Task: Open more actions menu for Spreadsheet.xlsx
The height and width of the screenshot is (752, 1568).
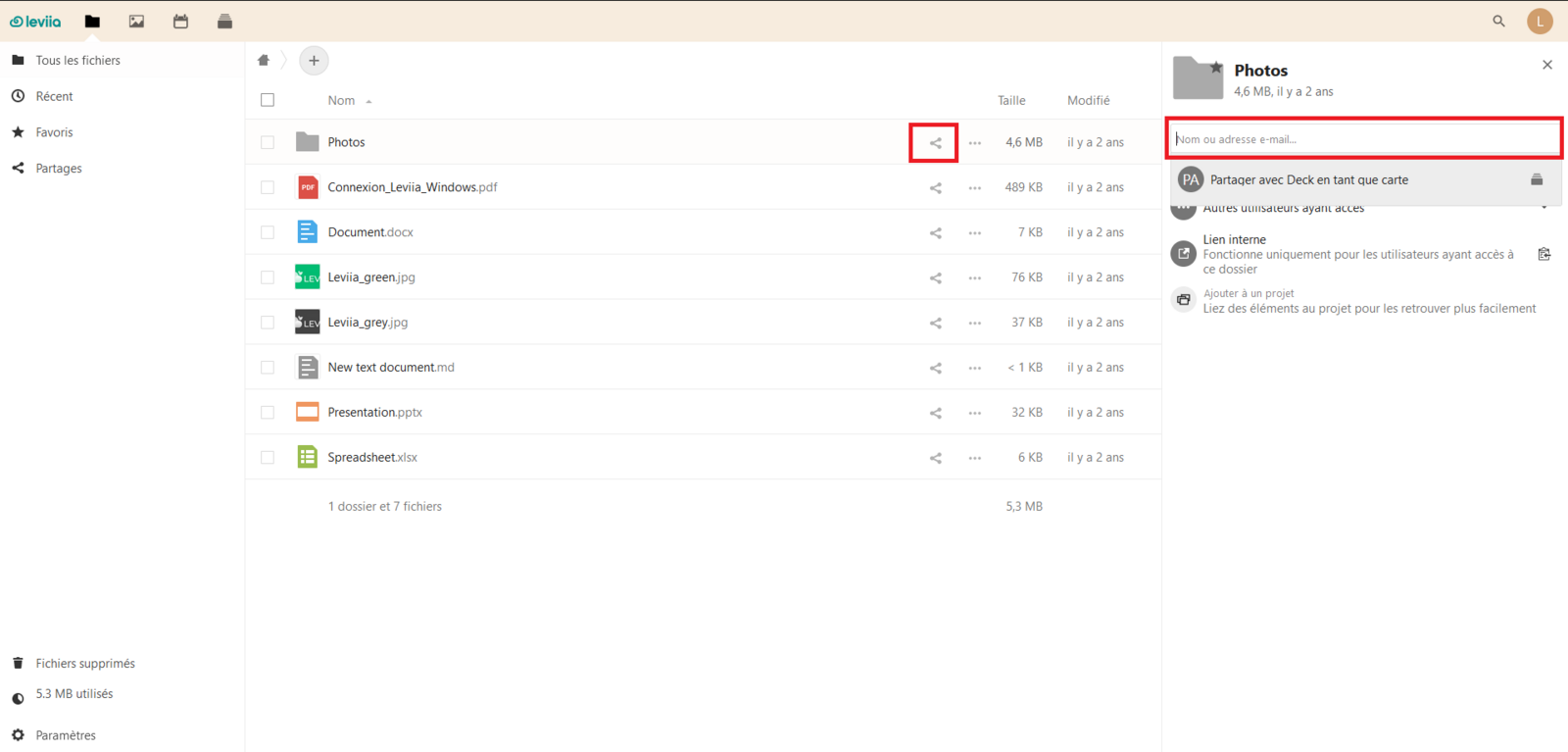Action: pos(974,459)
